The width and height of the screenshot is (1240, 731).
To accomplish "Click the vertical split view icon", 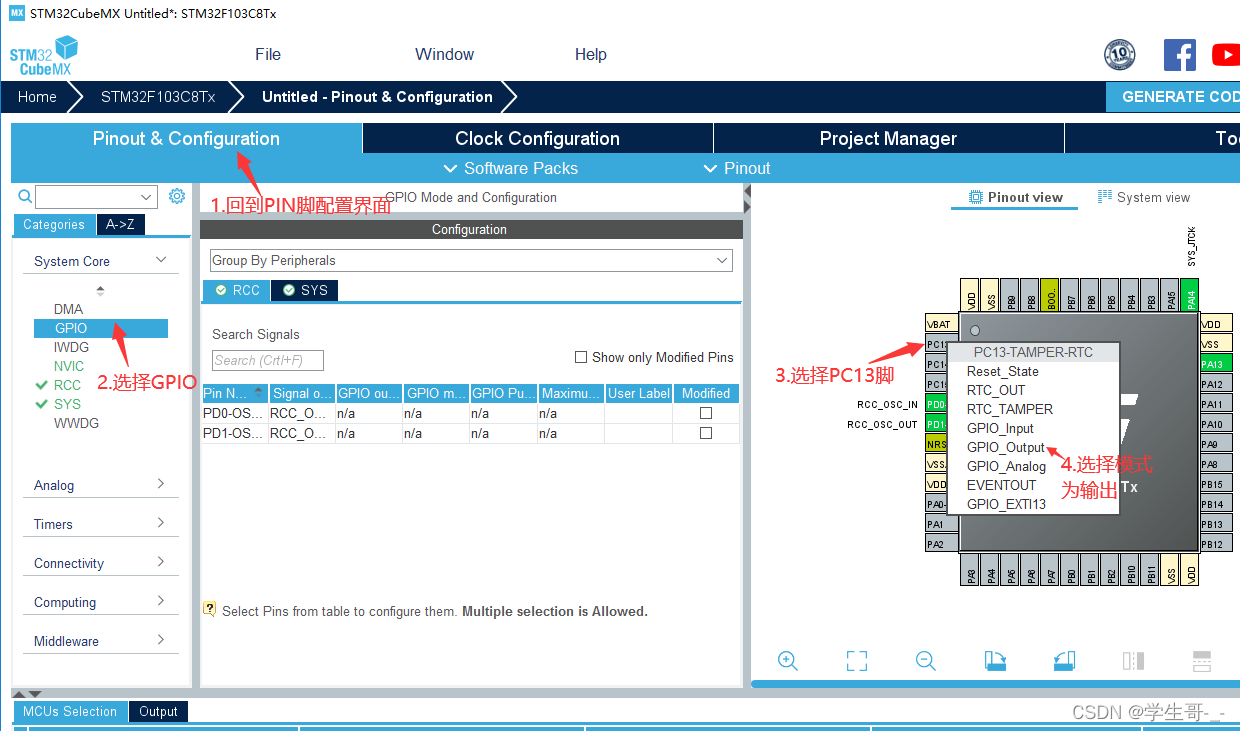I will click(x=1133, y=660).
